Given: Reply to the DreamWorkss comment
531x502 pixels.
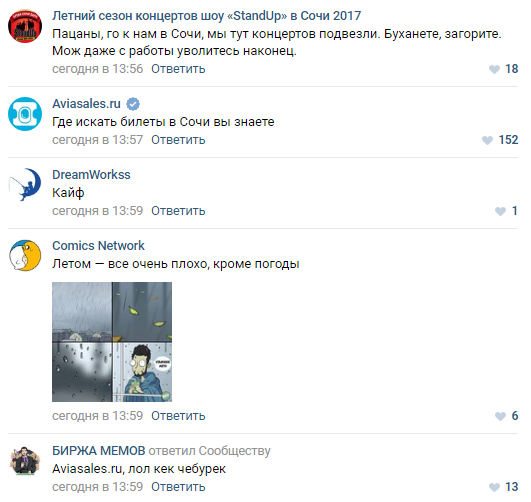Looking at the screenshot, I should coord(178,211).
